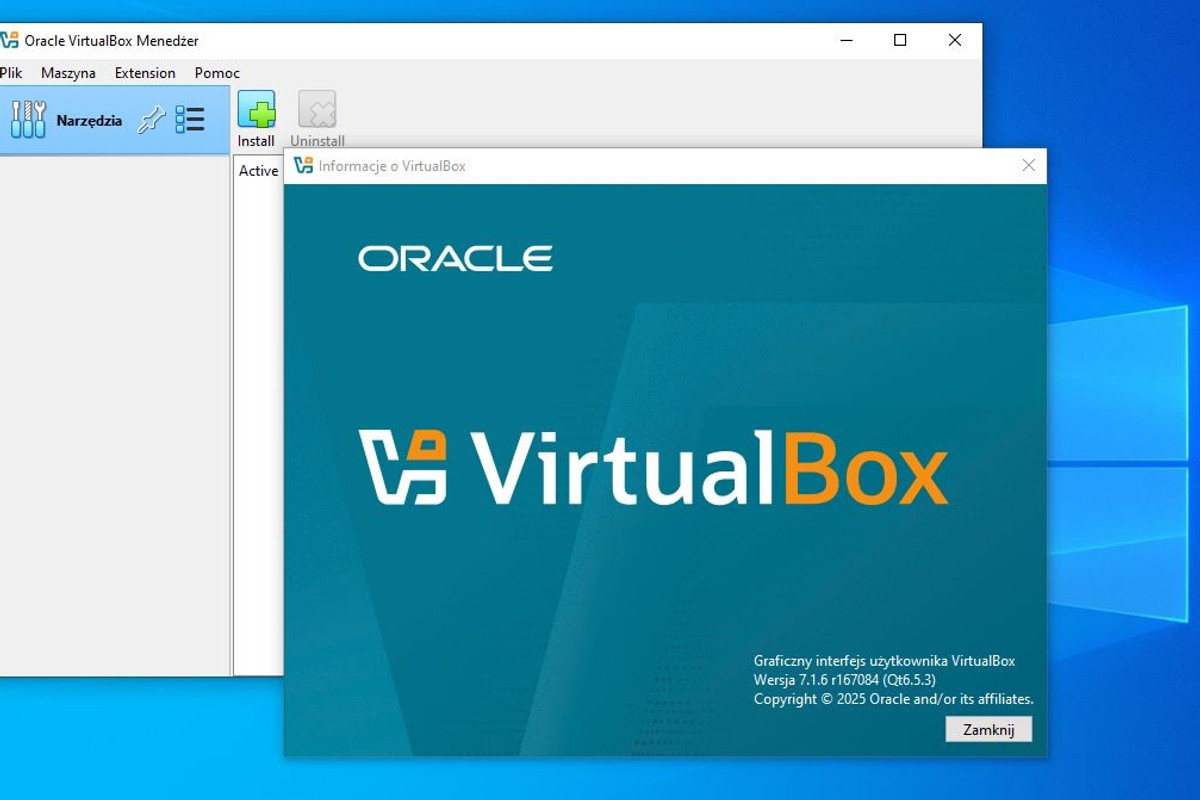1200x800 pixels.
Task: Click the green Install extension icon
Action: click(256, 108)
